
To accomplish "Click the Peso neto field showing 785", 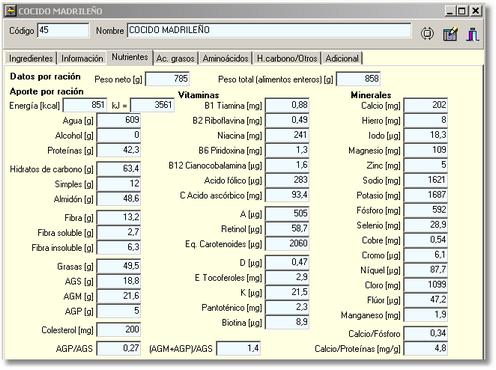I will [168, 79].
